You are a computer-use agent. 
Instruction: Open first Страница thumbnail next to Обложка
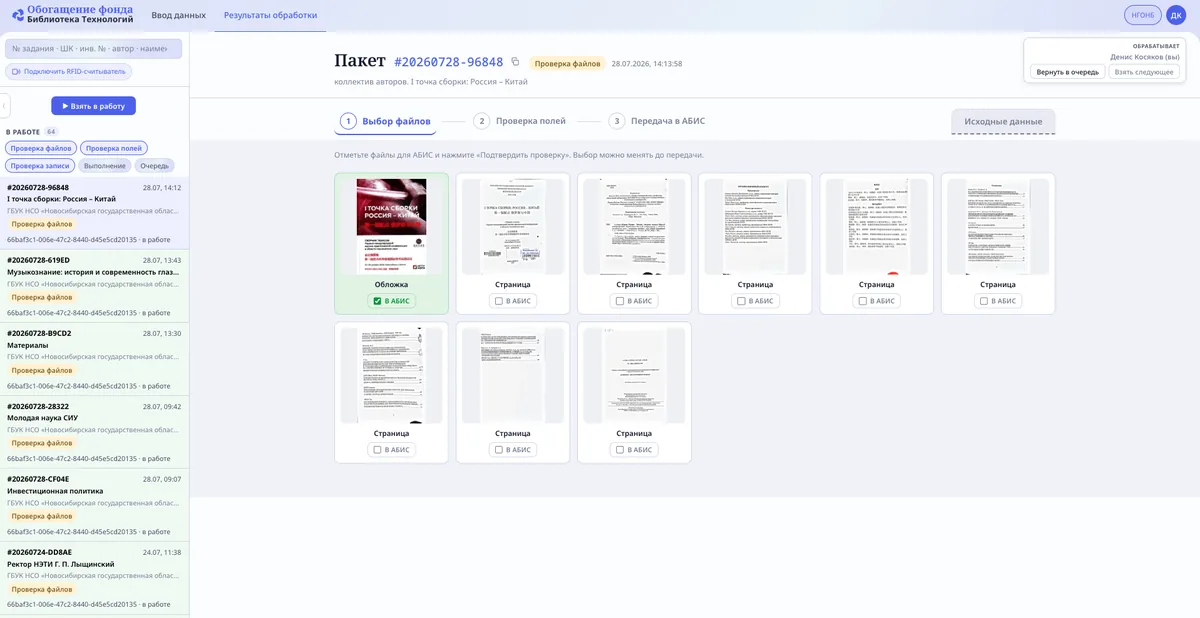pos(513,226)
